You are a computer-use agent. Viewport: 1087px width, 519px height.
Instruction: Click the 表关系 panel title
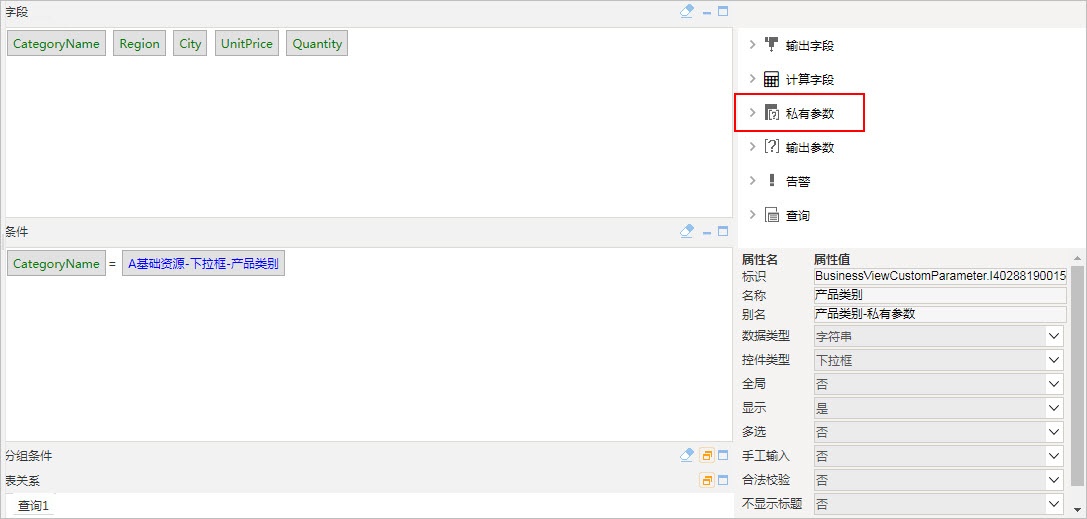pos(23,480)
